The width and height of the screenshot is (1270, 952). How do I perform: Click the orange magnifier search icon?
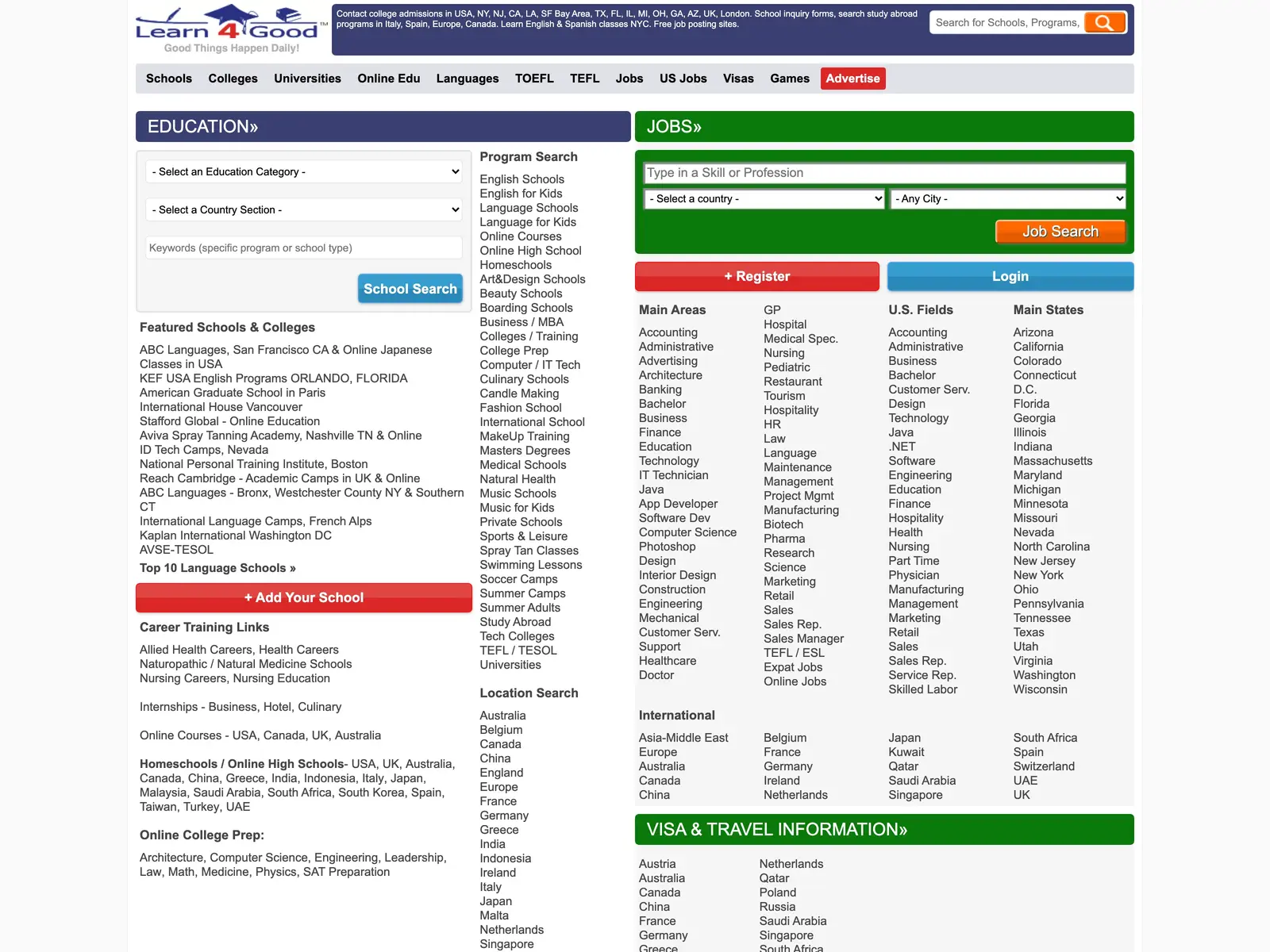[x=1105, y=22]
